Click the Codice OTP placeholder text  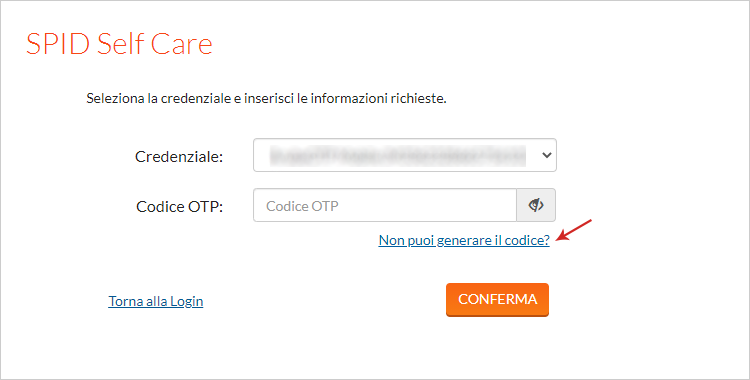pos(302,206)
